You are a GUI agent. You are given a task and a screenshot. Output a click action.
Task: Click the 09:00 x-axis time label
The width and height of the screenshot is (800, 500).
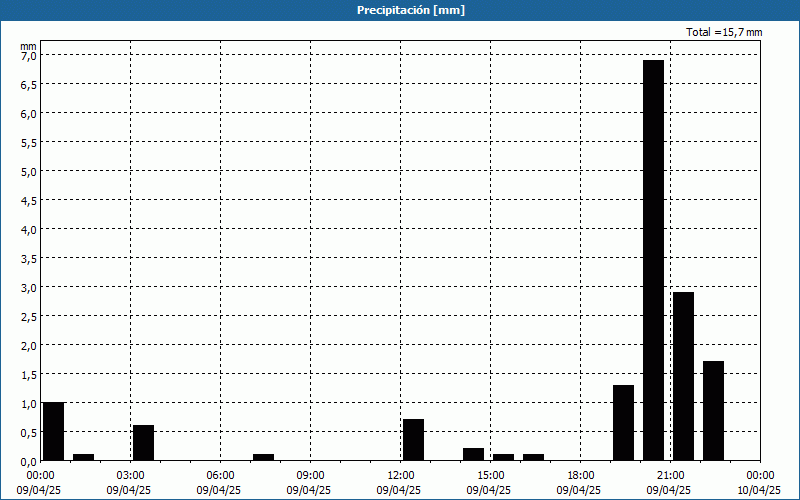coord(310,476)
